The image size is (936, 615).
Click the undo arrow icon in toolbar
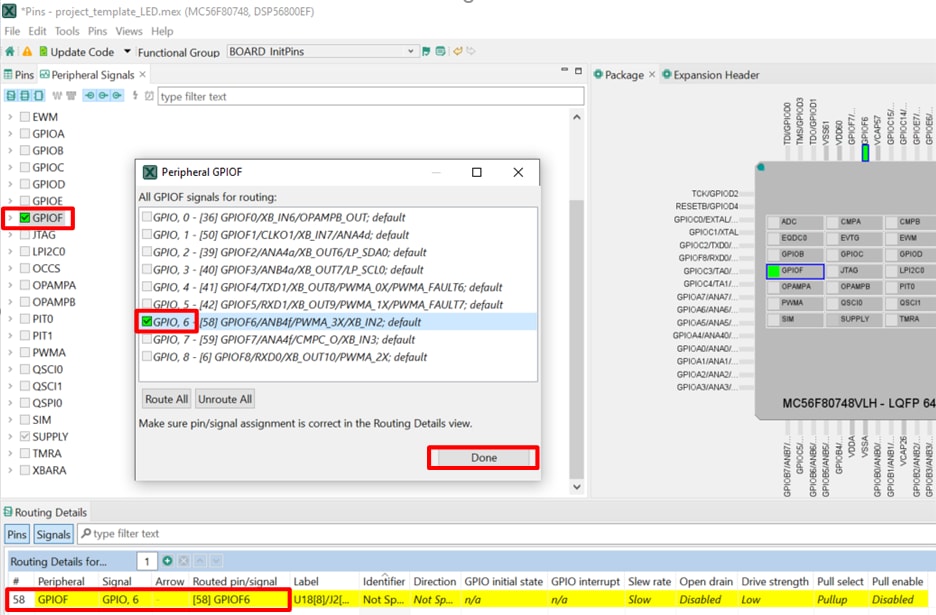pos(458,52)
